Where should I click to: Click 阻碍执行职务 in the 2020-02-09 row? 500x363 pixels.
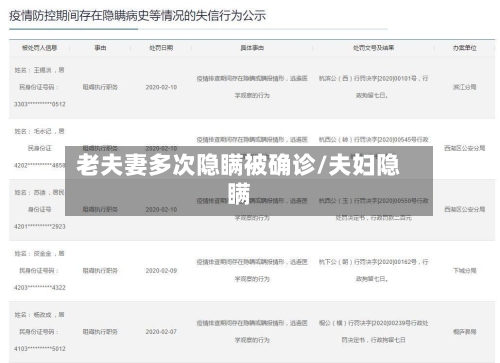[100, 271]
